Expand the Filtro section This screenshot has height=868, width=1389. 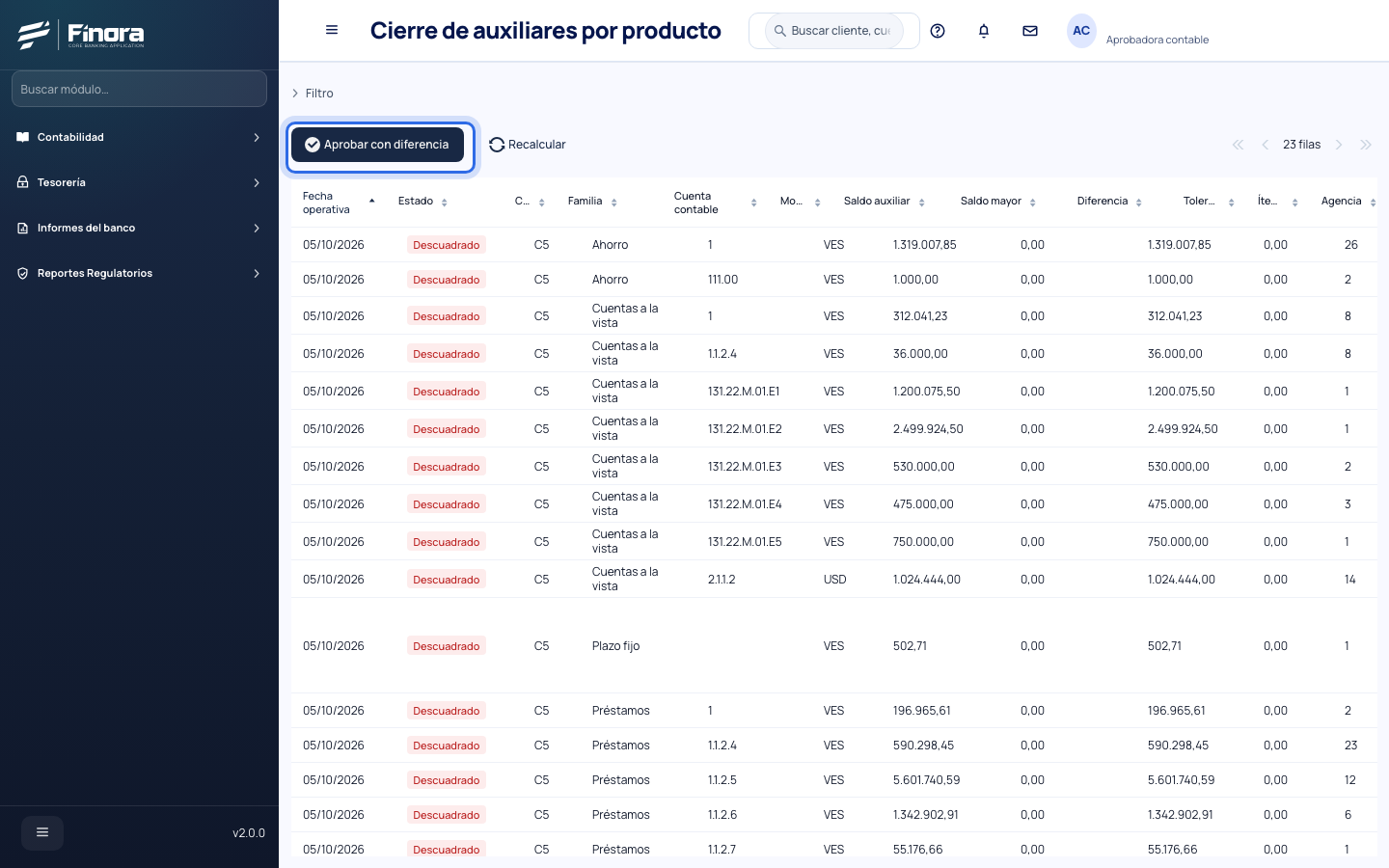click(313, 94)
